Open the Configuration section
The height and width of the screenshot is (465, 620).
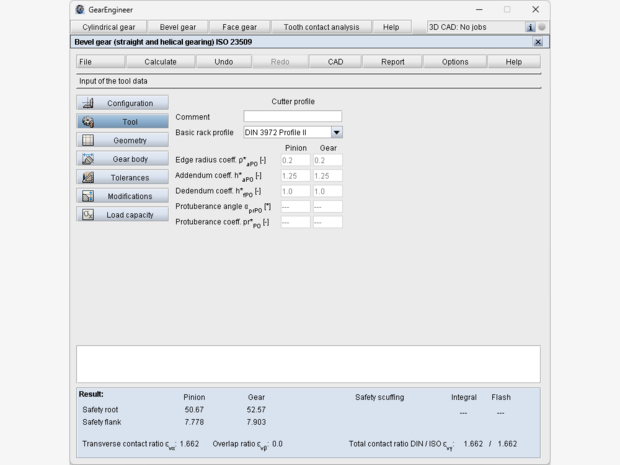pyautogui.click(x=121, y=103)
